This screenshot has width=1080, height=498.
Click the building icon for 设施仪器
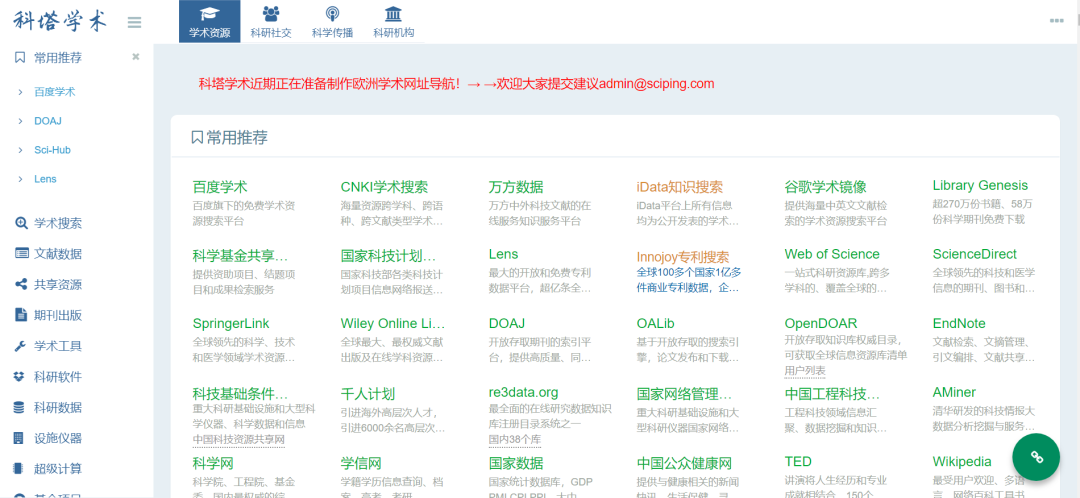(x=21, y=438)
